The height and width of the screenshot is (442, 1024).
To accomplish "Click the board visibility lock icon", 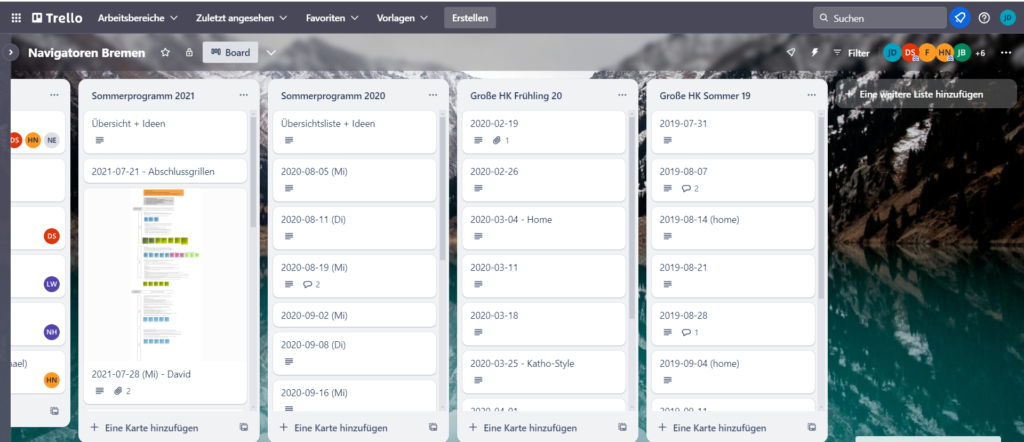I will click(x=189, y=52).
